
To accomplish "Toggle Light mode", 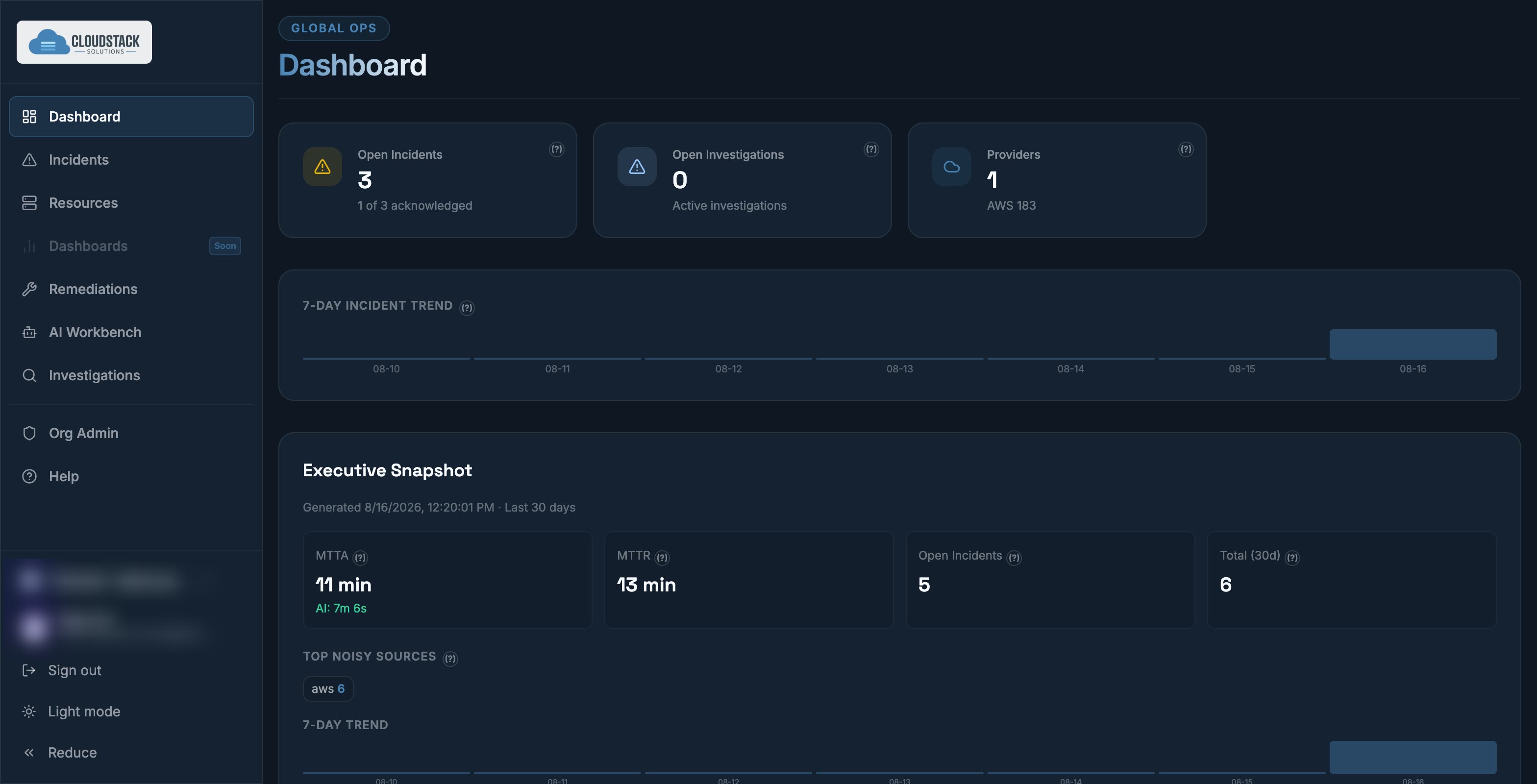I will [131, 711].
